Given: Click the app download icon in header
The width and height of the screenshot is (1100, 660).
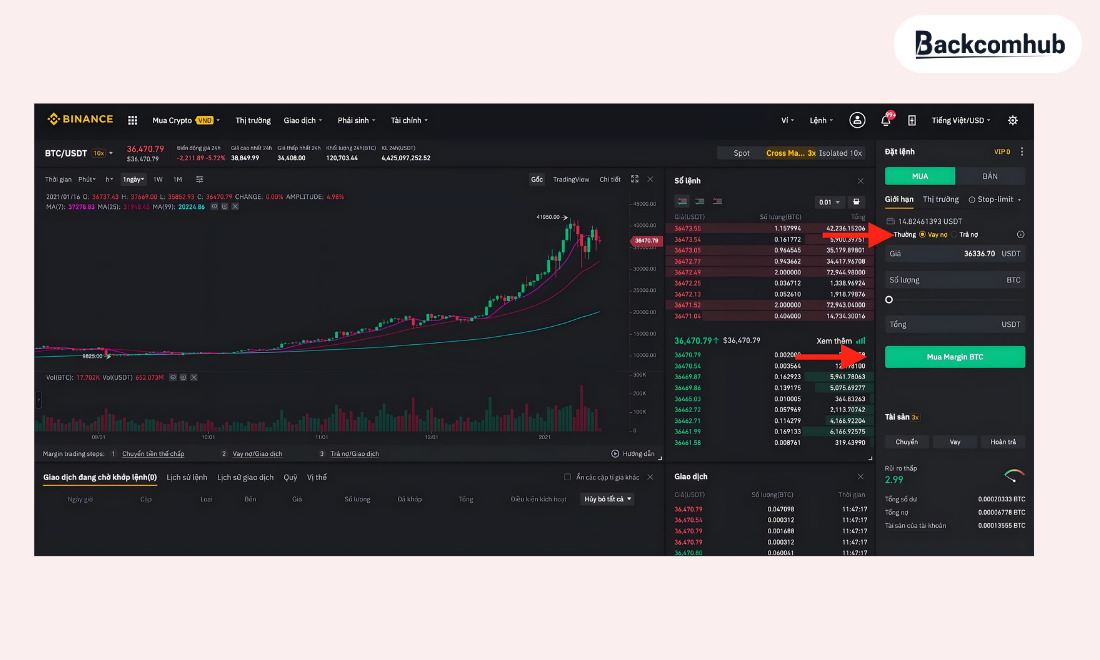Looking at the screenshot, I should coord(912,121).
